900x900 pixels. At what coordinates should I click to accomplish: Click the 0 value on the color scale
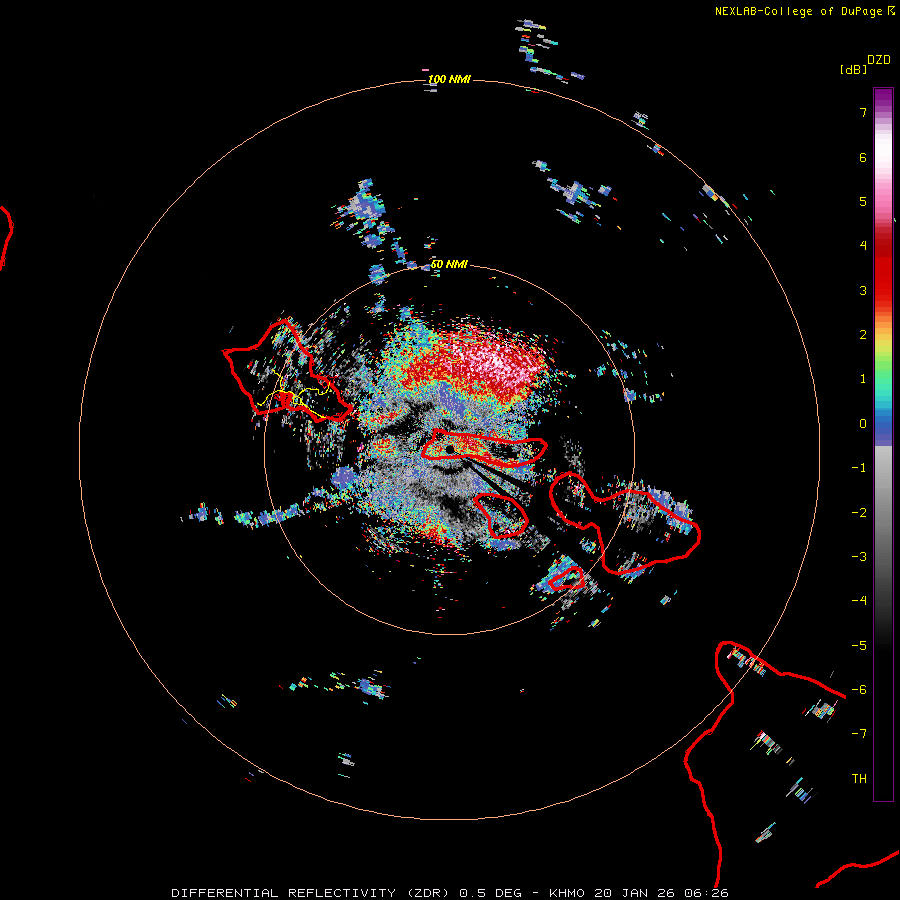(x=863, y=424)
